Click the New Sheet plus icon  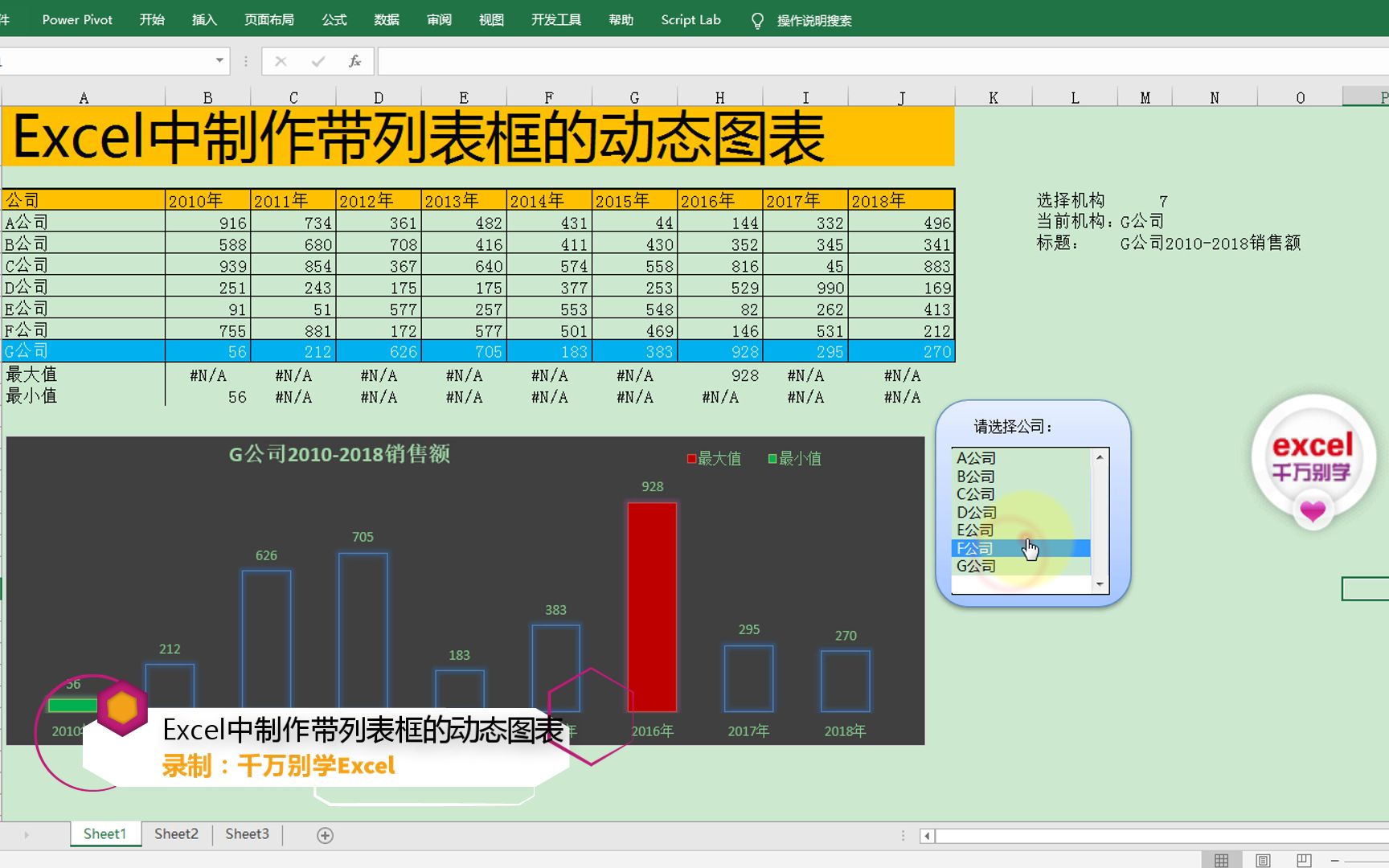[x=324, y=834]
